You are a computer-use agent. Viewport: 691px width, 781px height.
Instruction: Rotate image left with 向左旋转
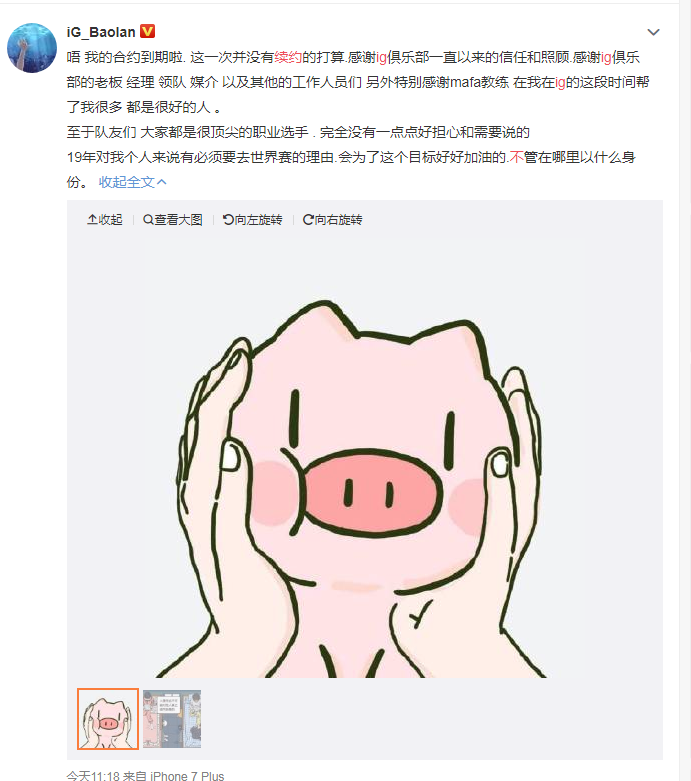(253, 220)
